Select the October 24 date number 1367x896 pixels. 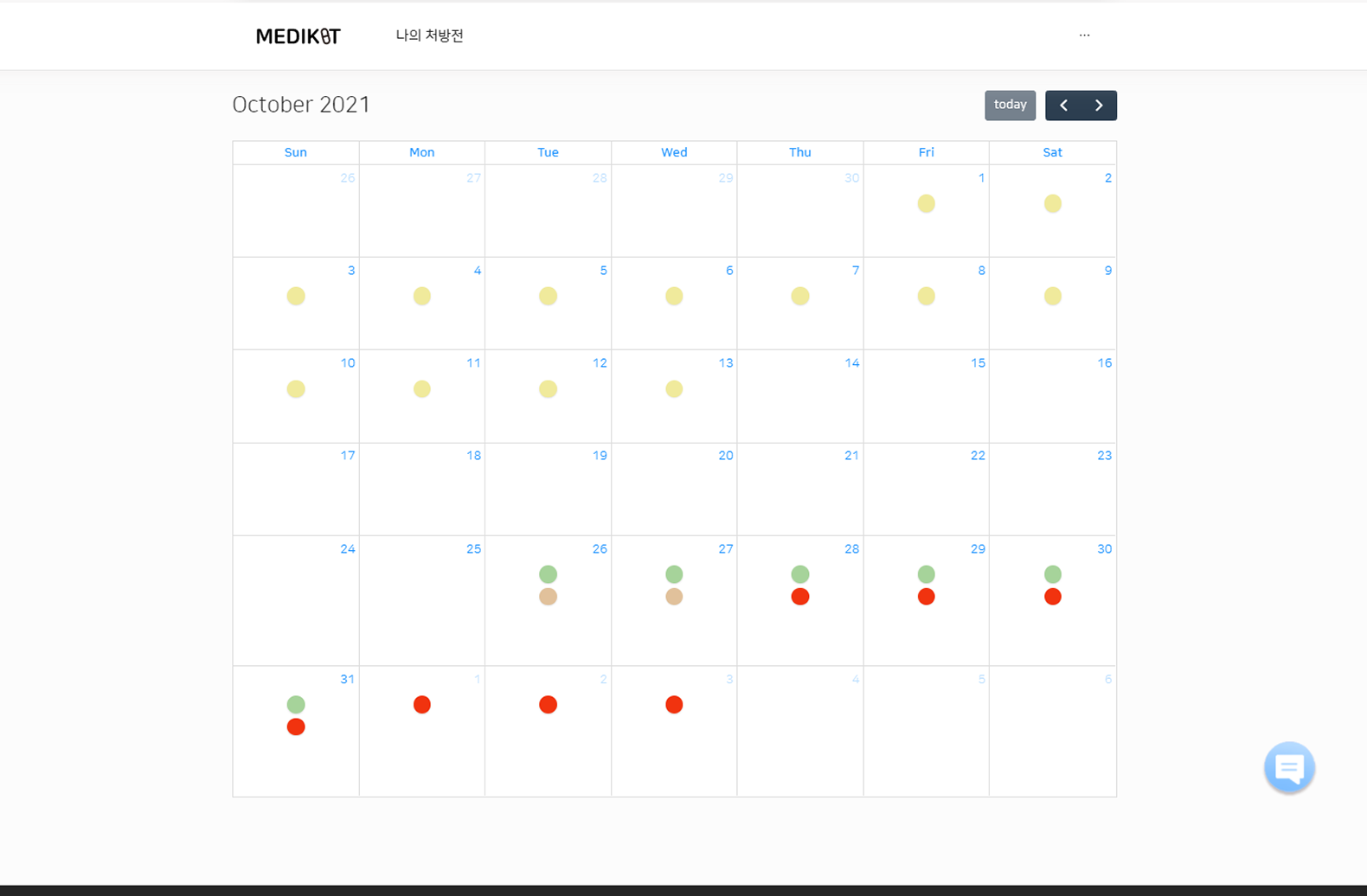click(347, 549)
